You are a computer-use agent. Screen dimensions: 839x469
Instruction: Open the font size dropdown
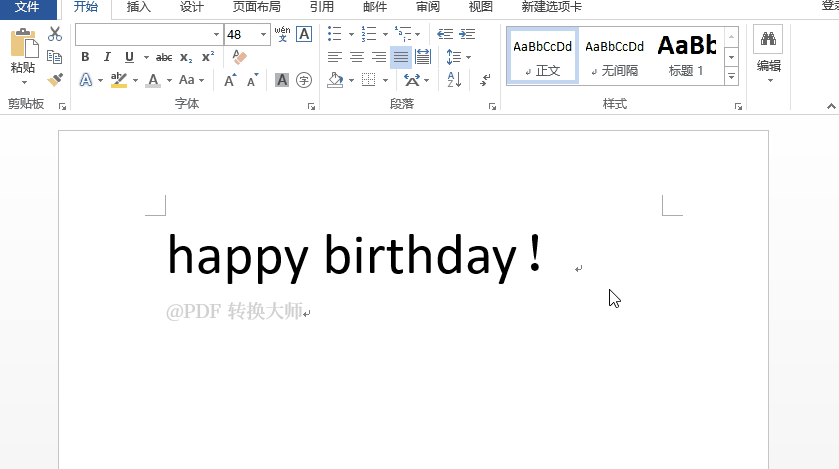pos(263,35)
